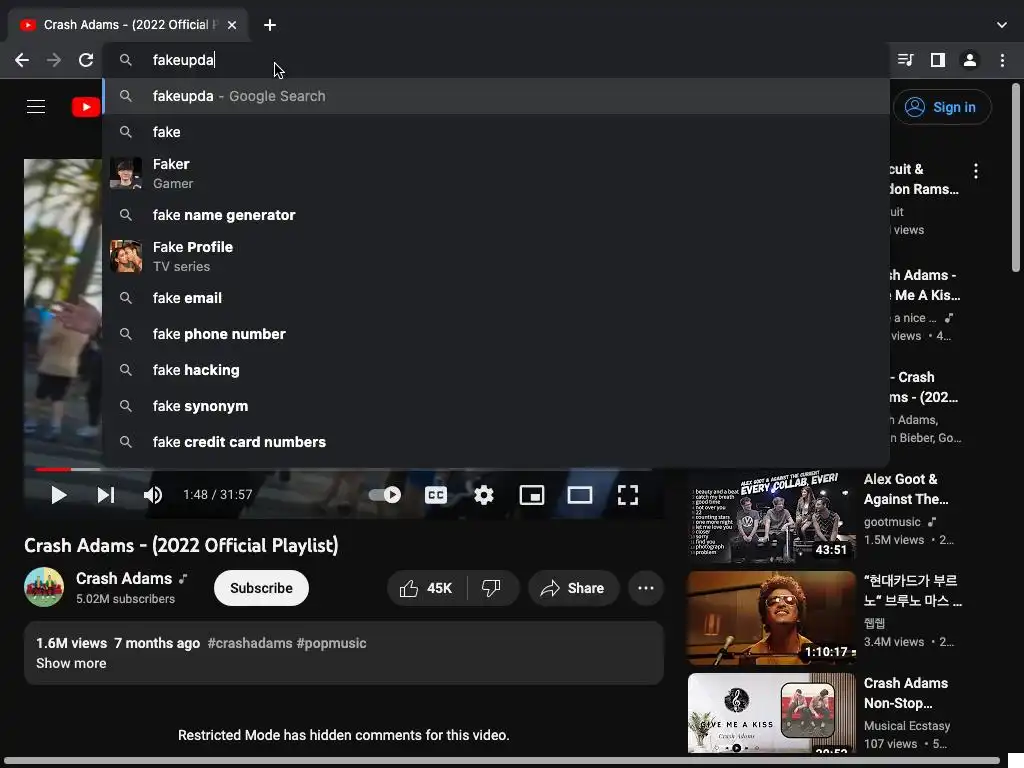This screenshot has height=768, width=1024.
Task: Click the #crashadams hashtag
Action: coord(249,643)
